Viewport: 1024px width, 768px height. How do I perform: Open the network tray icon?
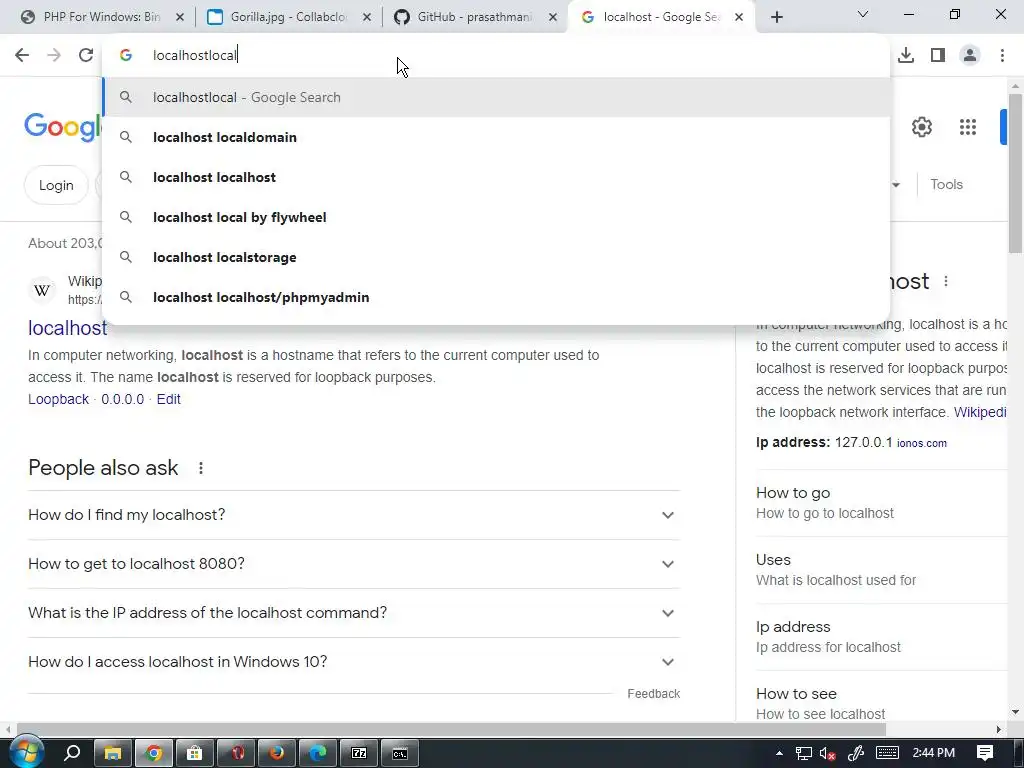pyautogui.click(x=803, y=754)
